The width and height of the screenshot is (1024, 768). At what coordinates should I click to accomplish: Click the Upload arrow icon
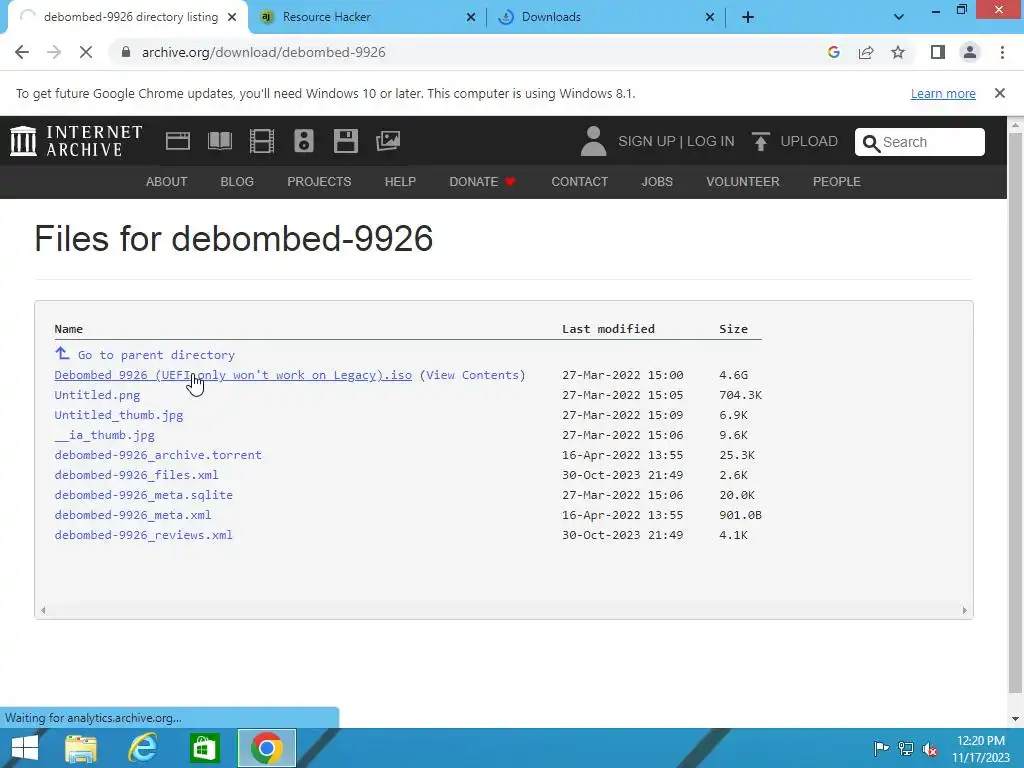coord(760,141)
